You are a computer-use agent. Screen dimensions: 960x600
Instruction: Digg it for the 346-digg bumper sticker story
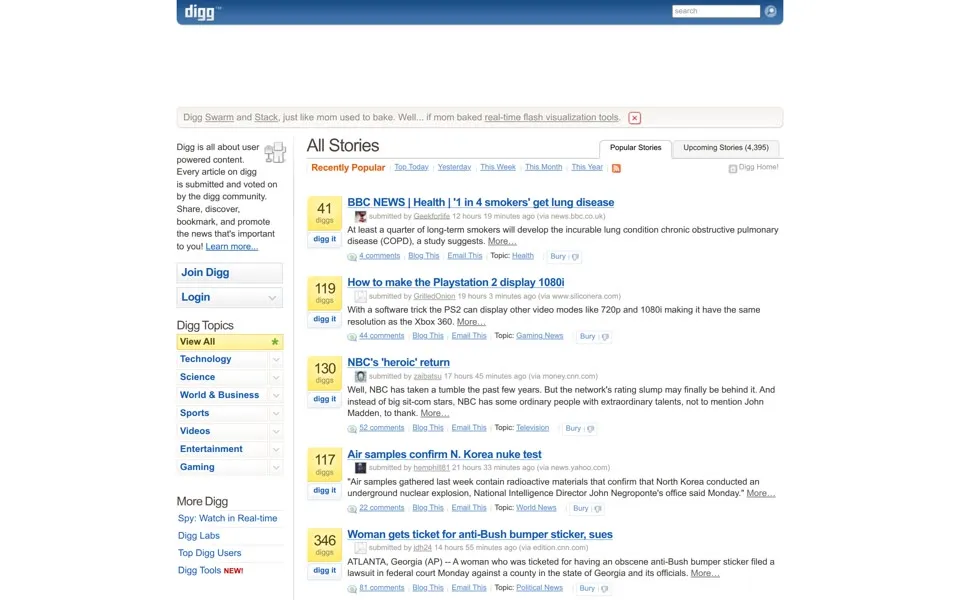coord(324,571)
